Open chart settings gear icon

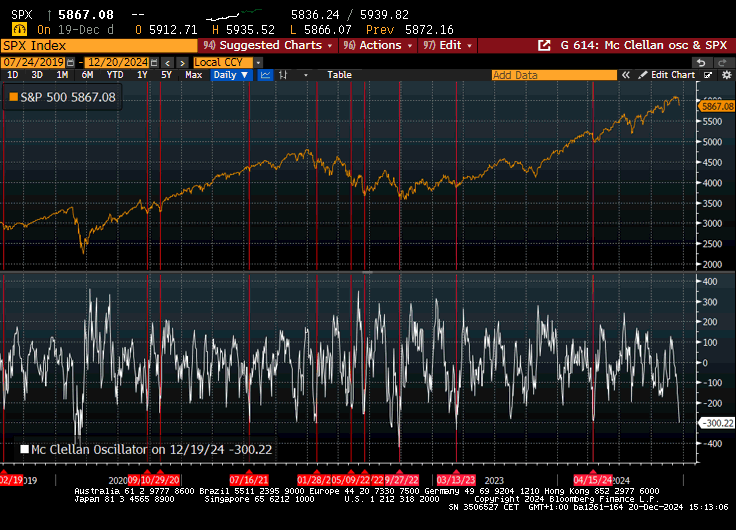point(727,75)
